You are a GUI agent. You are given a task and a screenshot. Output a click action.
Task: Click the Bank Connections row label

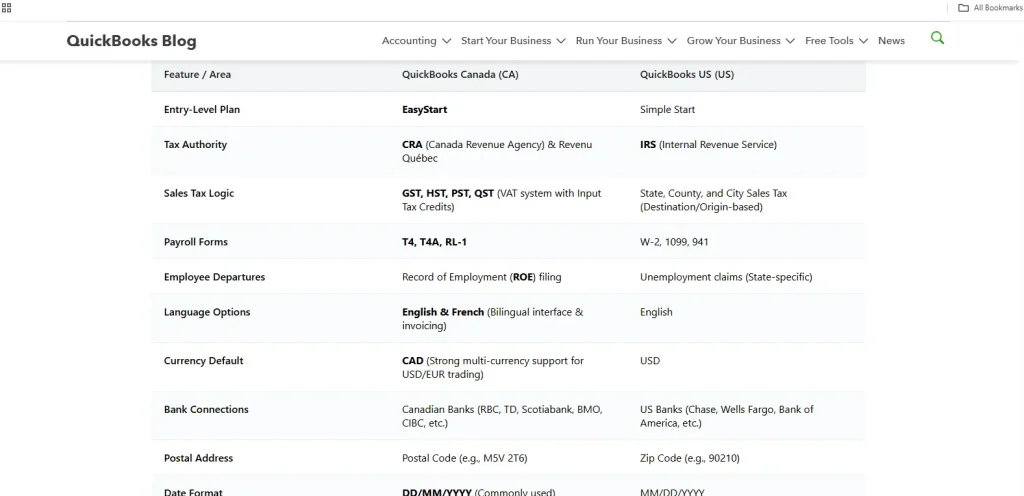206,410
